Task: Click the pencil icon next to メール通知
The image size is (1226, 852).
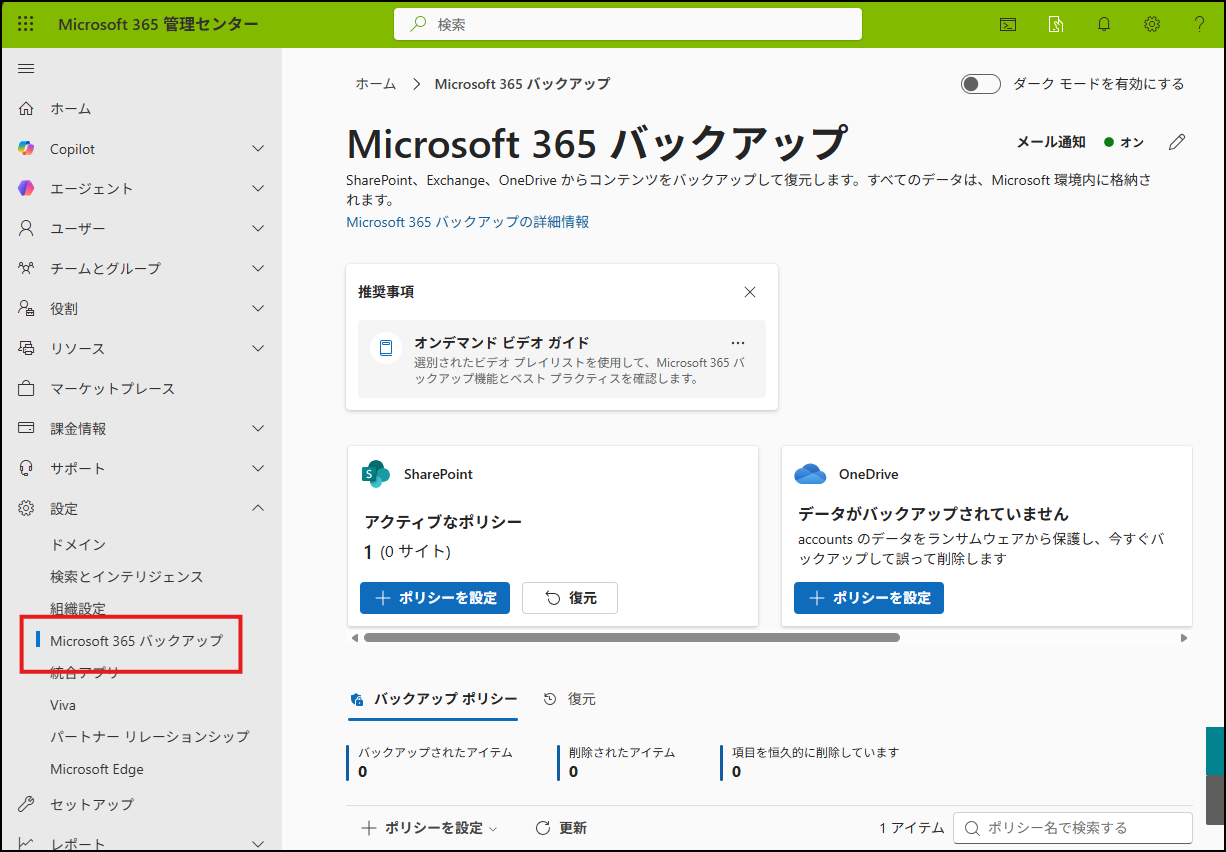Action: pos(1177,142)
